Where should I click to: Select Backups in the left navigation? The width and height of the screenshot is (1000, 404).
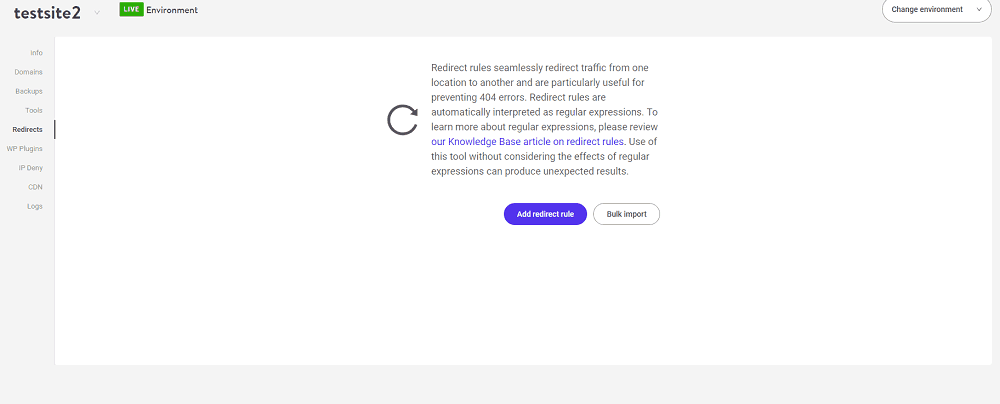pos(29,91)
